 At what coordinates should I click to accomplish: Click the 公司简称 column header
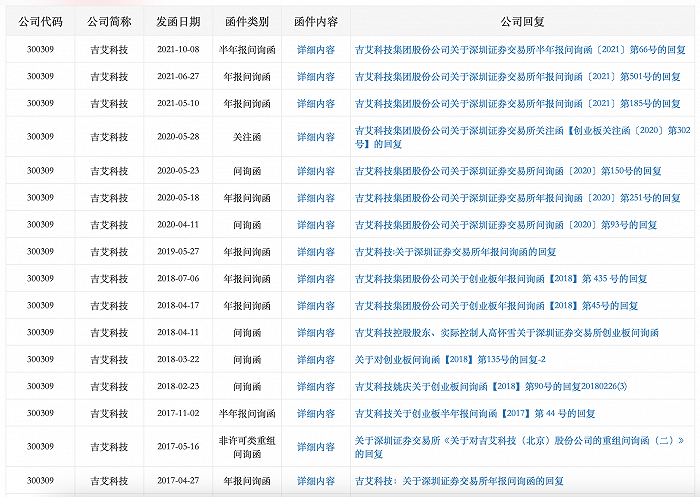click(109, 21)
